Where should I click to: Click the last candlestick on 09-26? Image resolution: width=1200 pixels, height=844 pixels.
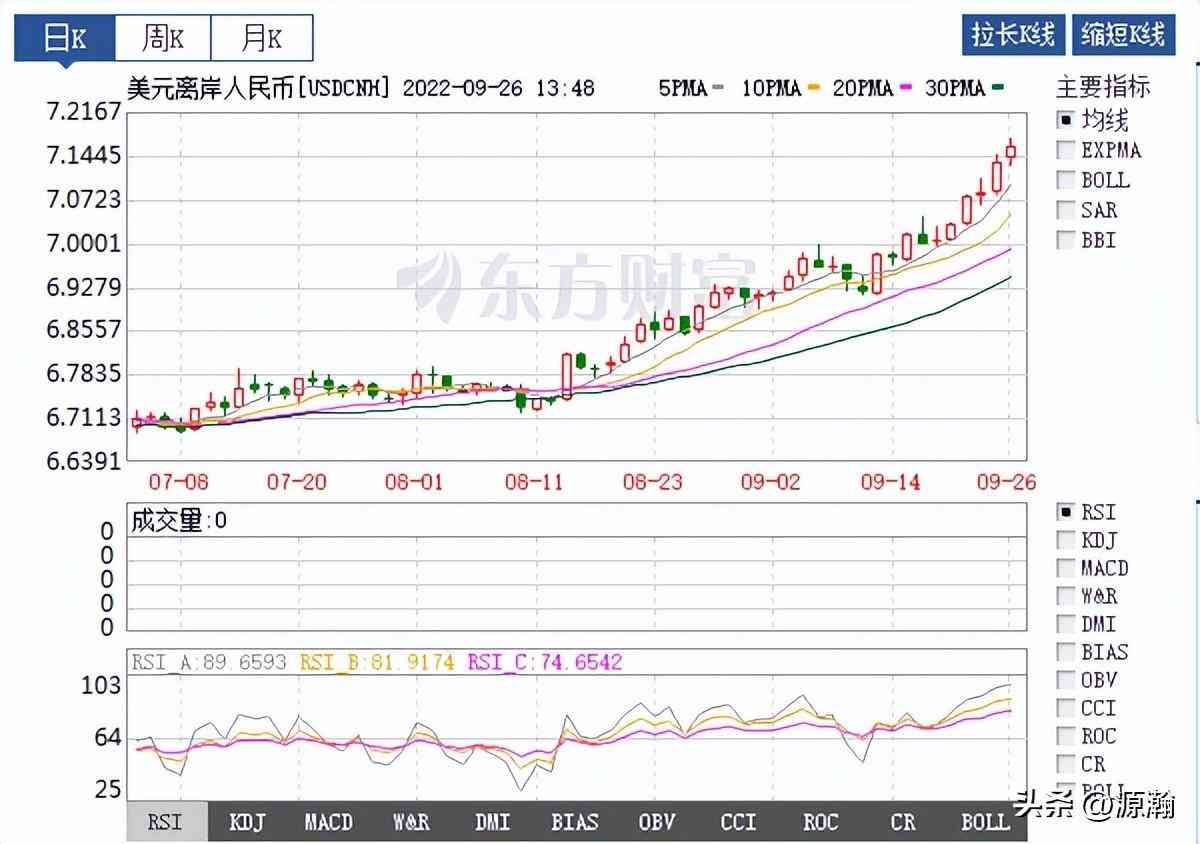[1011, 153]
